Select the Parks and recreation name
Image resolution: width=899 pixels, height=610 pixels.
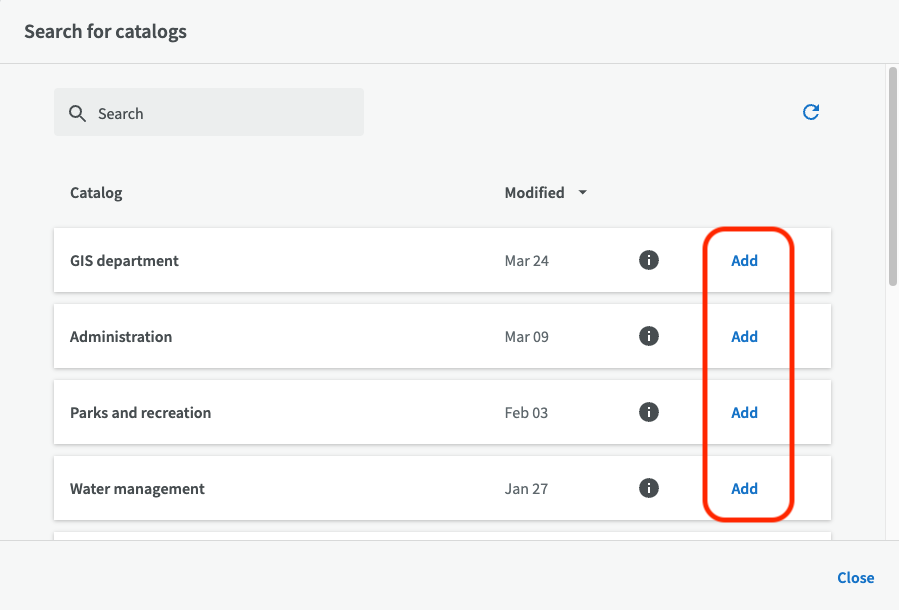click(x=140, y=413)
